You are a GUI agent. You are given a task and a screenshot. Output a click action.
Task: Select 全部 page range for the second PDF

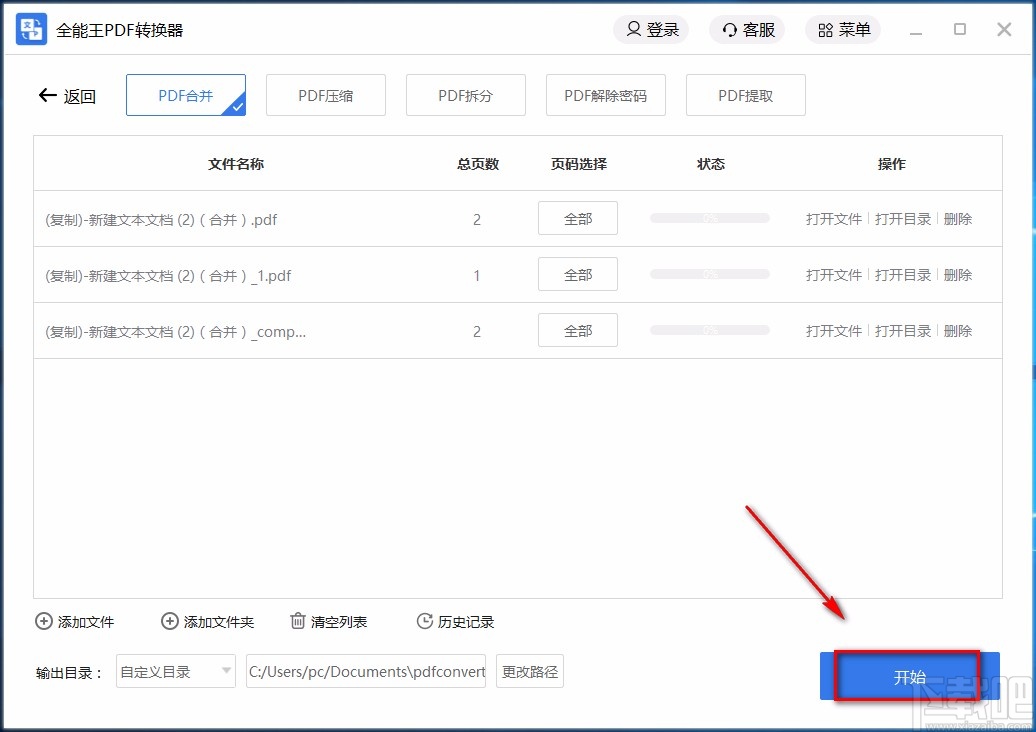pyautogui.click(x=577, y=274)
